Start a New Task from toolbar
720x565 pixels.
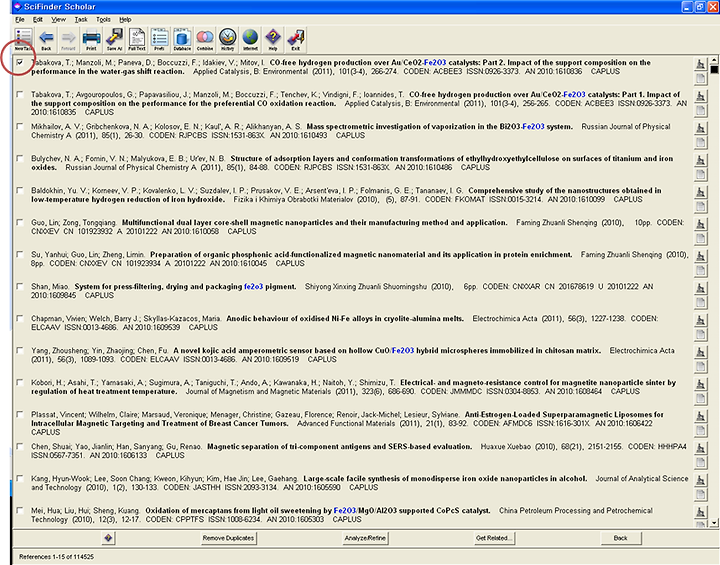23,40
